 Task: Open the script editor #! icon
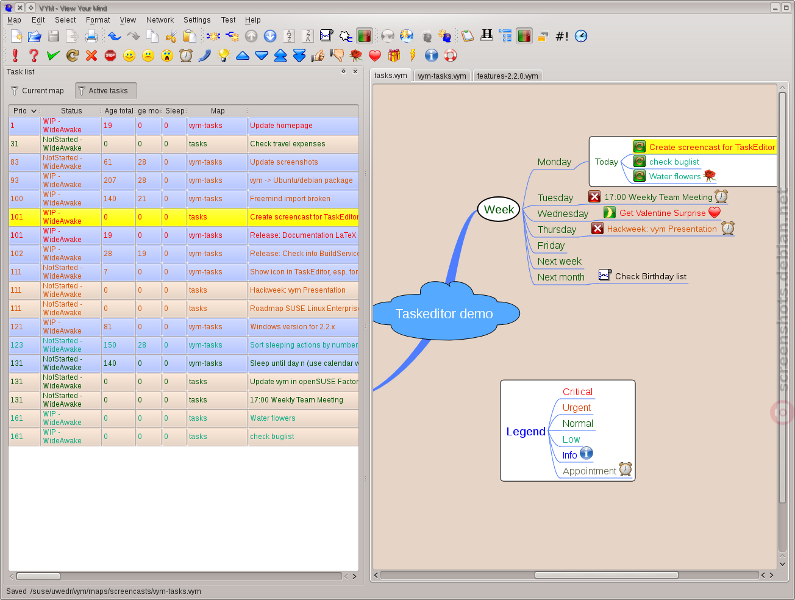[x=562, y=36]
